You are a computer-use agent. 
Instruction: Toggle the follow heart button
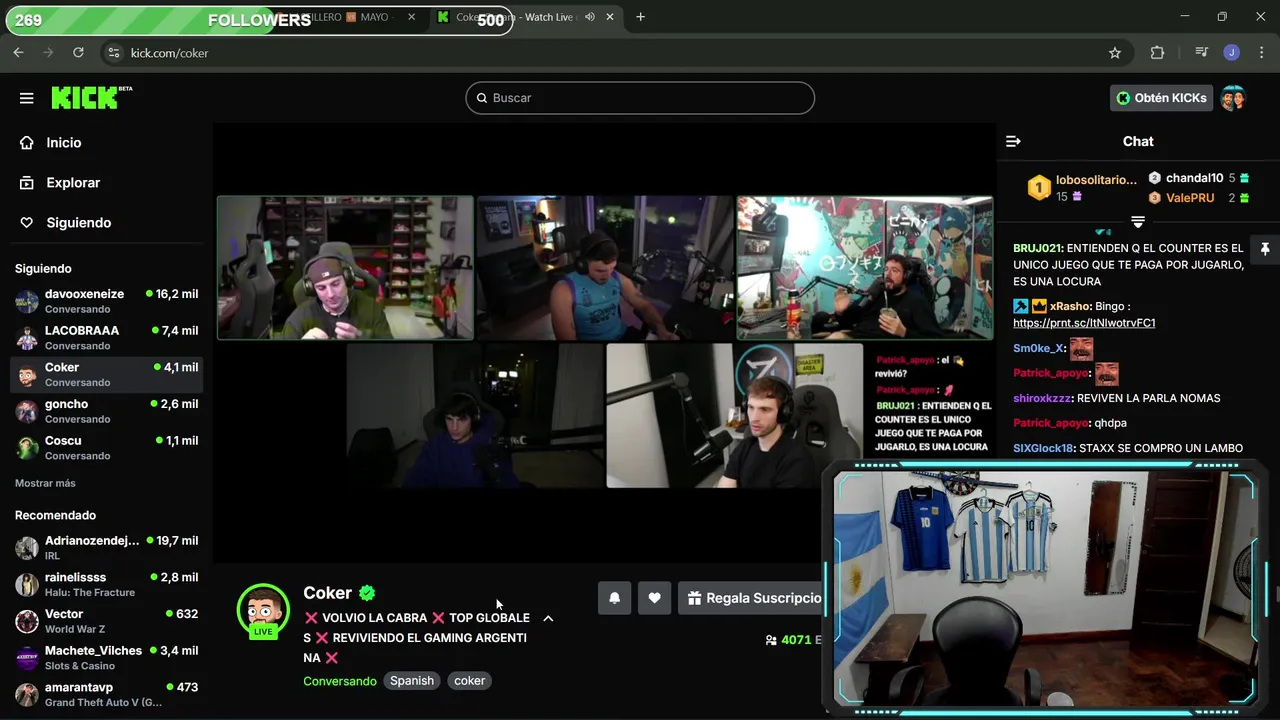(x=654, y=598)
